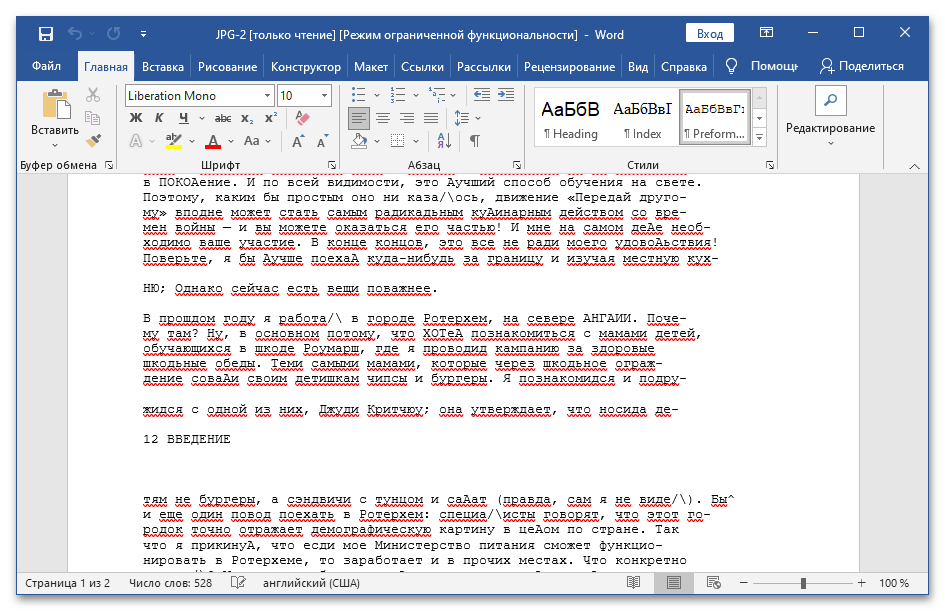Apply the Index style
This screenshot has width=945, height=611.
pos(642,119)
